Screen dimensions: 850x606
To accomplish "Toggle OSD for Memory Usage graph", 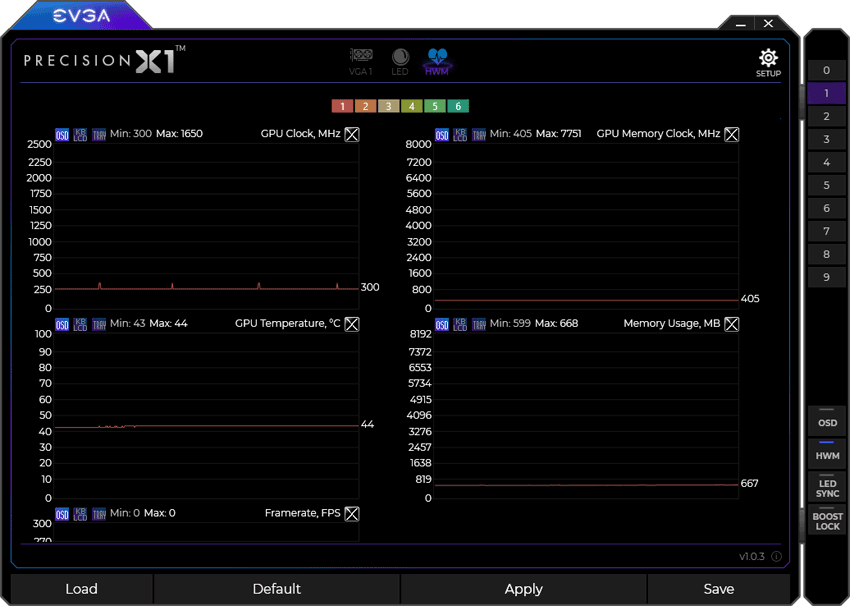I will 442,324.
